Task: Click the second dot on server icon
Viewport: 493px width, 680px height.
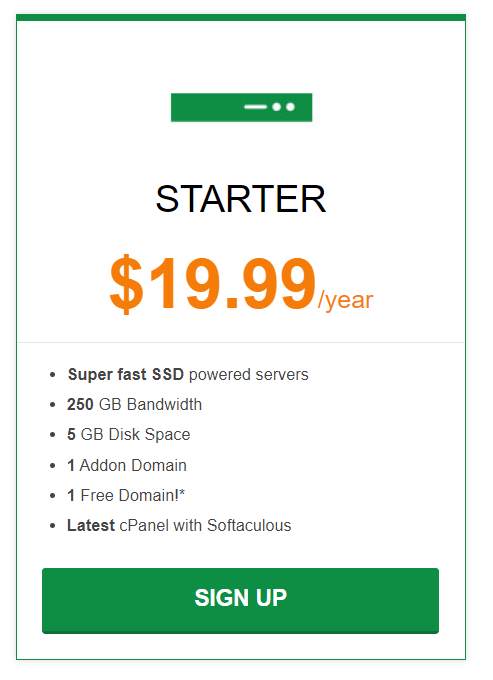Action: point(291,107)
